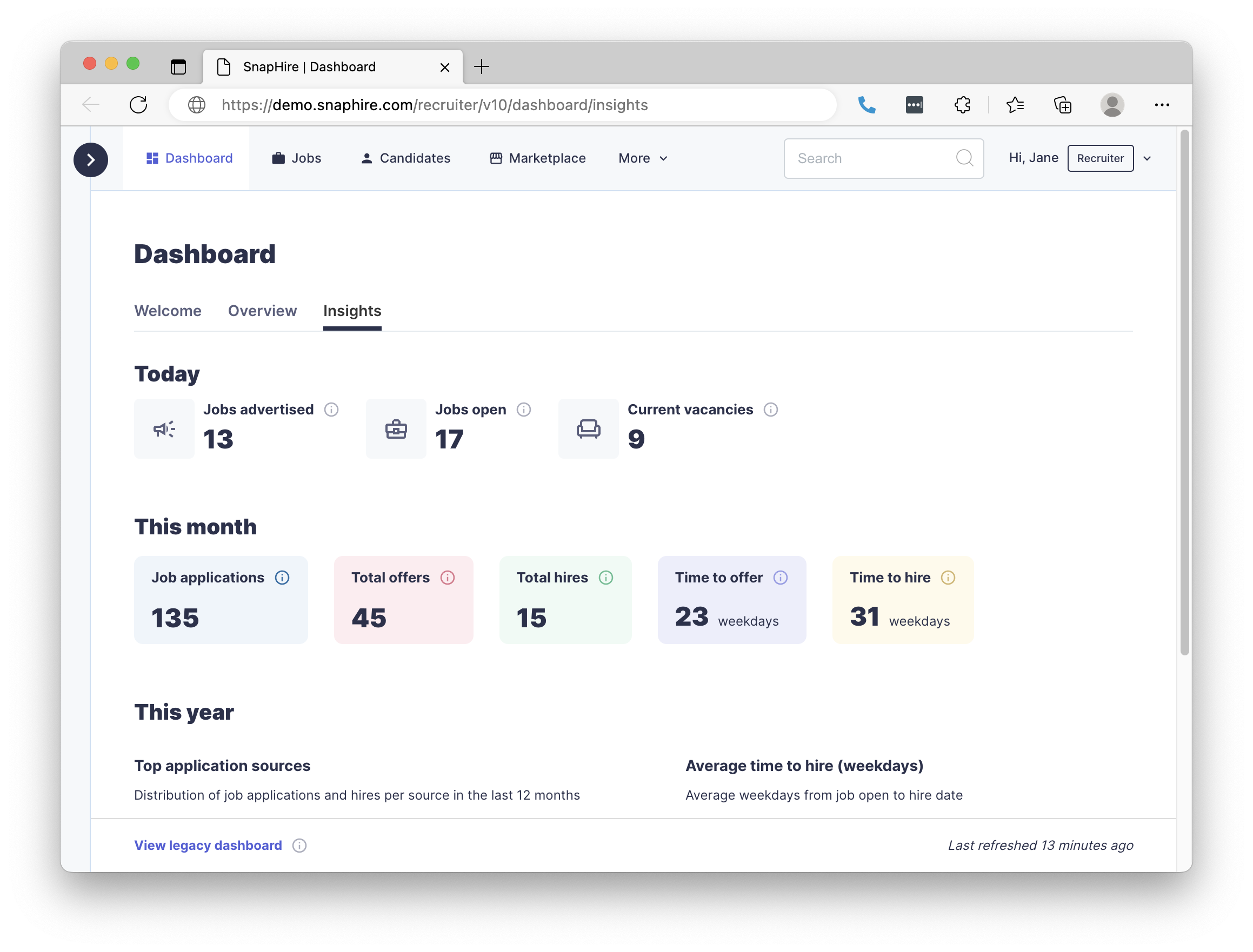Click yellow info icon on Time to hire
This screenshot has width=1253, height=952.
pyautogui.click(x=948, y=577)
